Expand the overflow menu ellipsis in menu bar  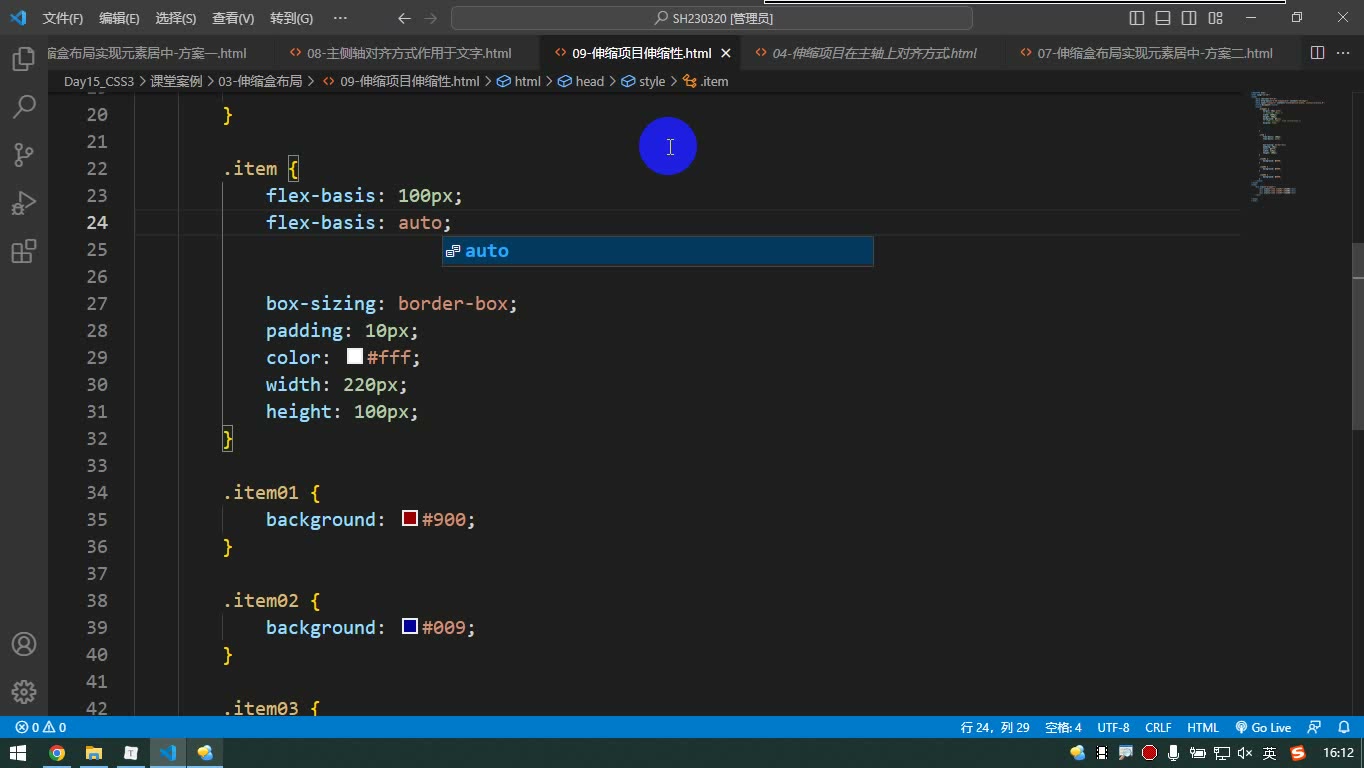340,18
